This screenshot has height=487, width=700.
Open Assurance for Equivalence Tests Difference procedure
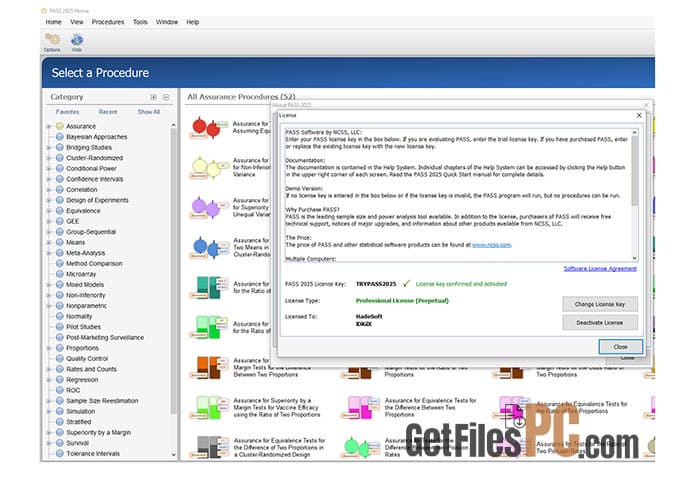tap(430, 408)
